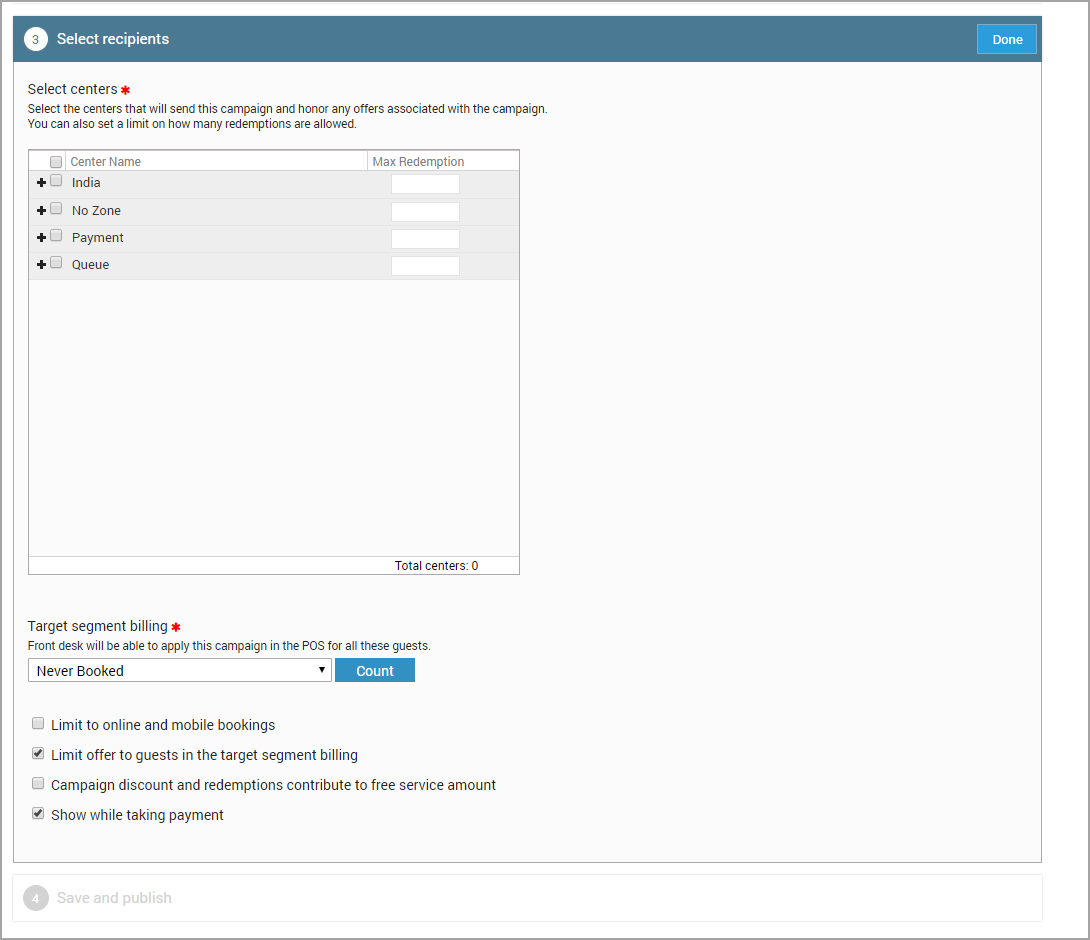Viewport: 1090px width, 940px height.
Task: Open the Never Booked segment dropdown
Action: [x=179, y=670]
